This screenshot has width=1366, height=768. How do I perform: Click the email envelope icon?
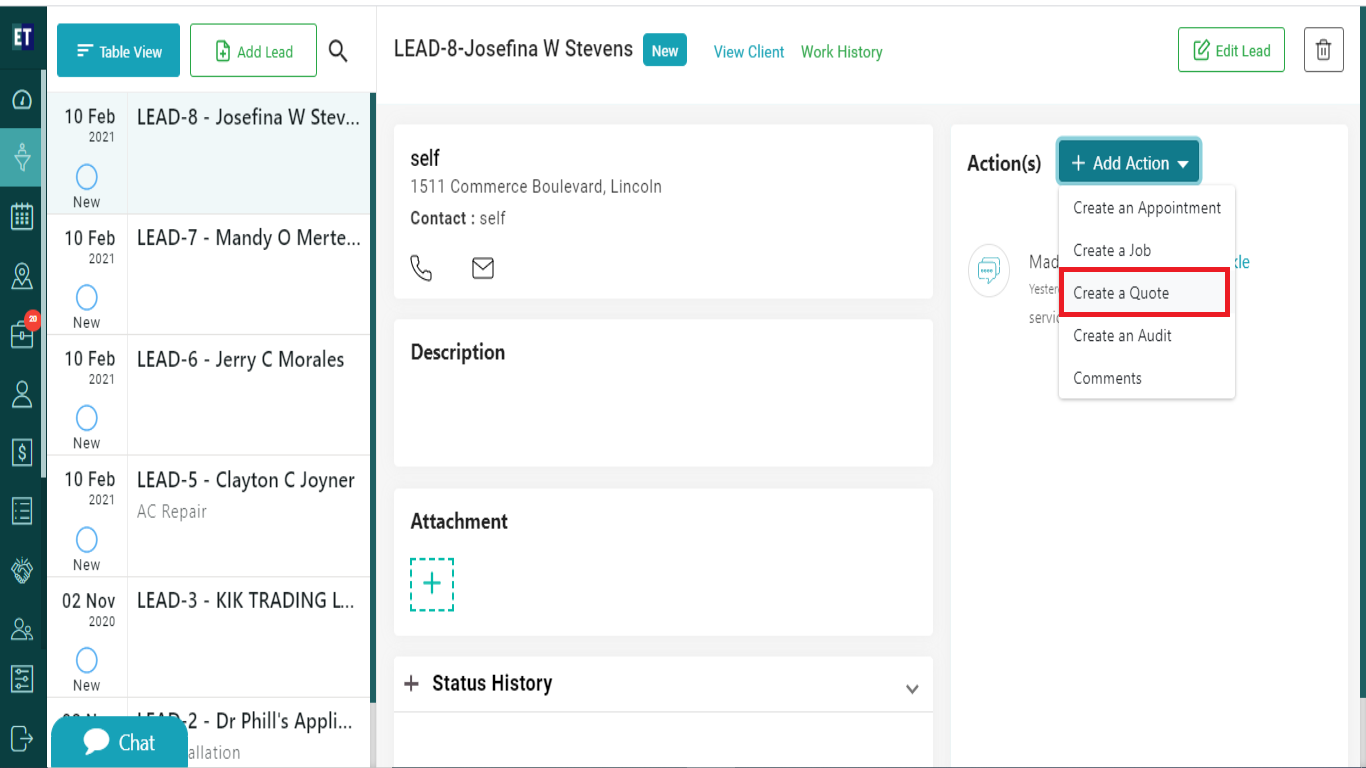(x=483, y=268)
